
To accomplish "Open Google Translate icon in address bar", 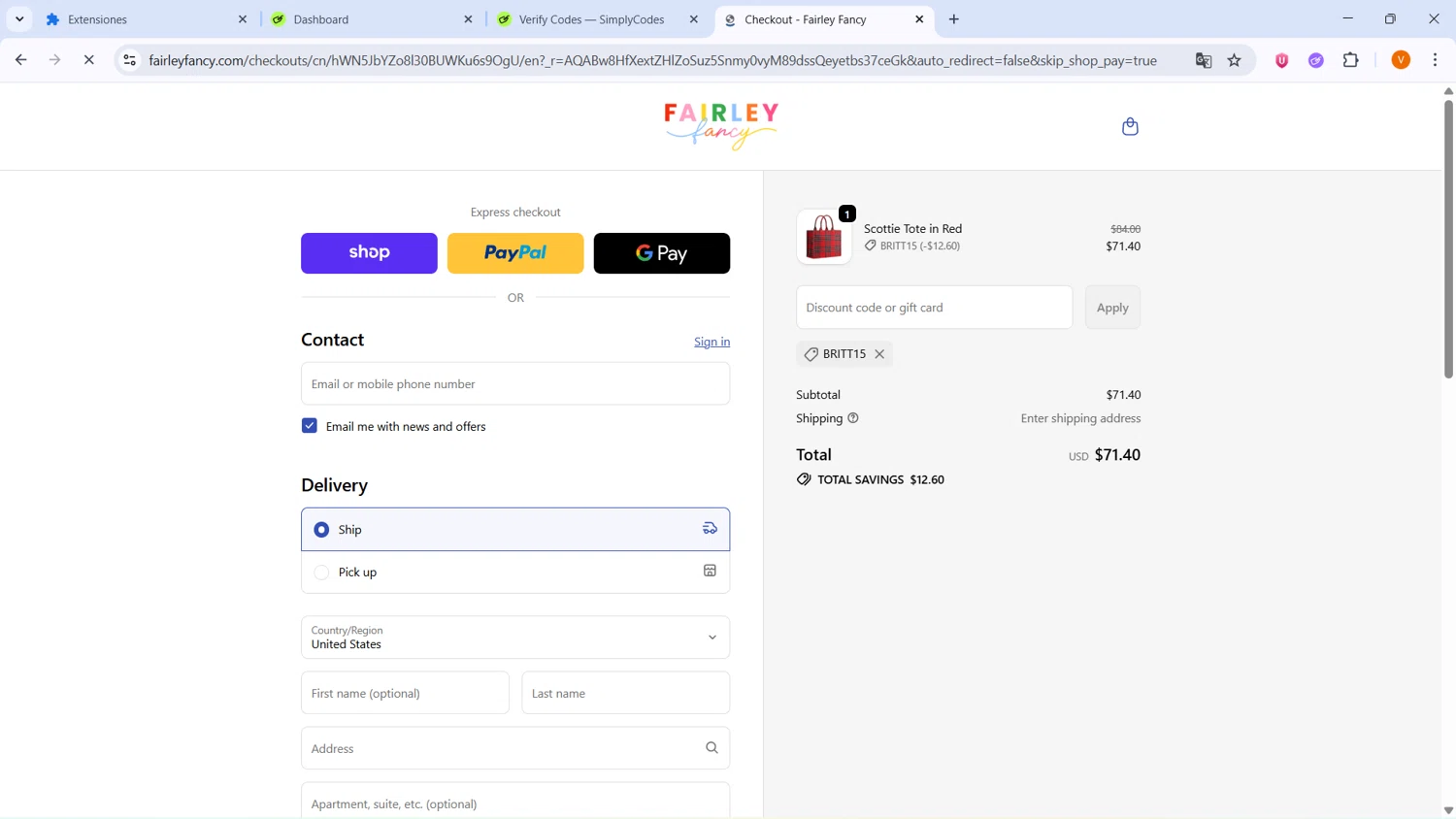I will pyautogui.click(x=1204, y=60).
